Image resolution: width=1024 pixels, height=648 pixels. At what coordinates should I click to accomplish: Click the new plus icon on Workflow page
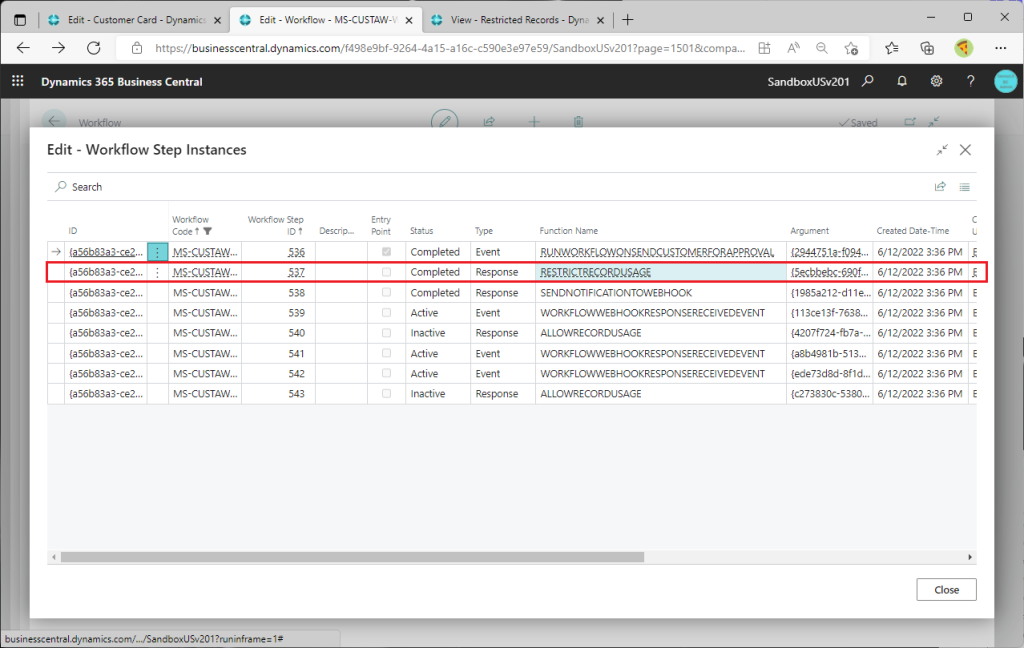click(x=534, y=122)
